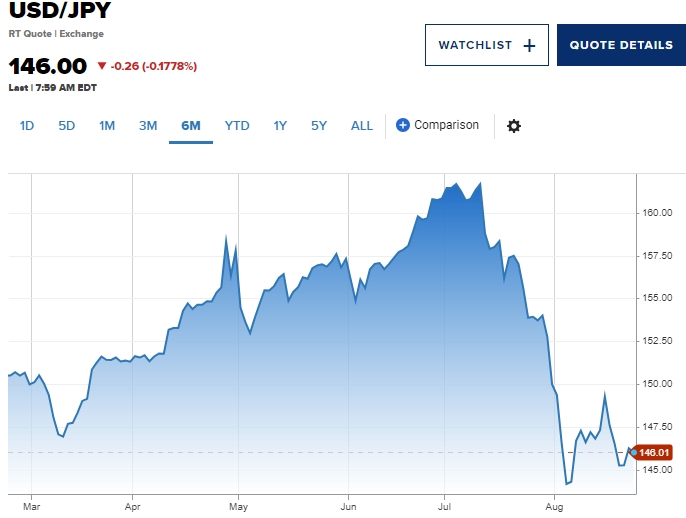Click the red down arrow price indicator

101,66
